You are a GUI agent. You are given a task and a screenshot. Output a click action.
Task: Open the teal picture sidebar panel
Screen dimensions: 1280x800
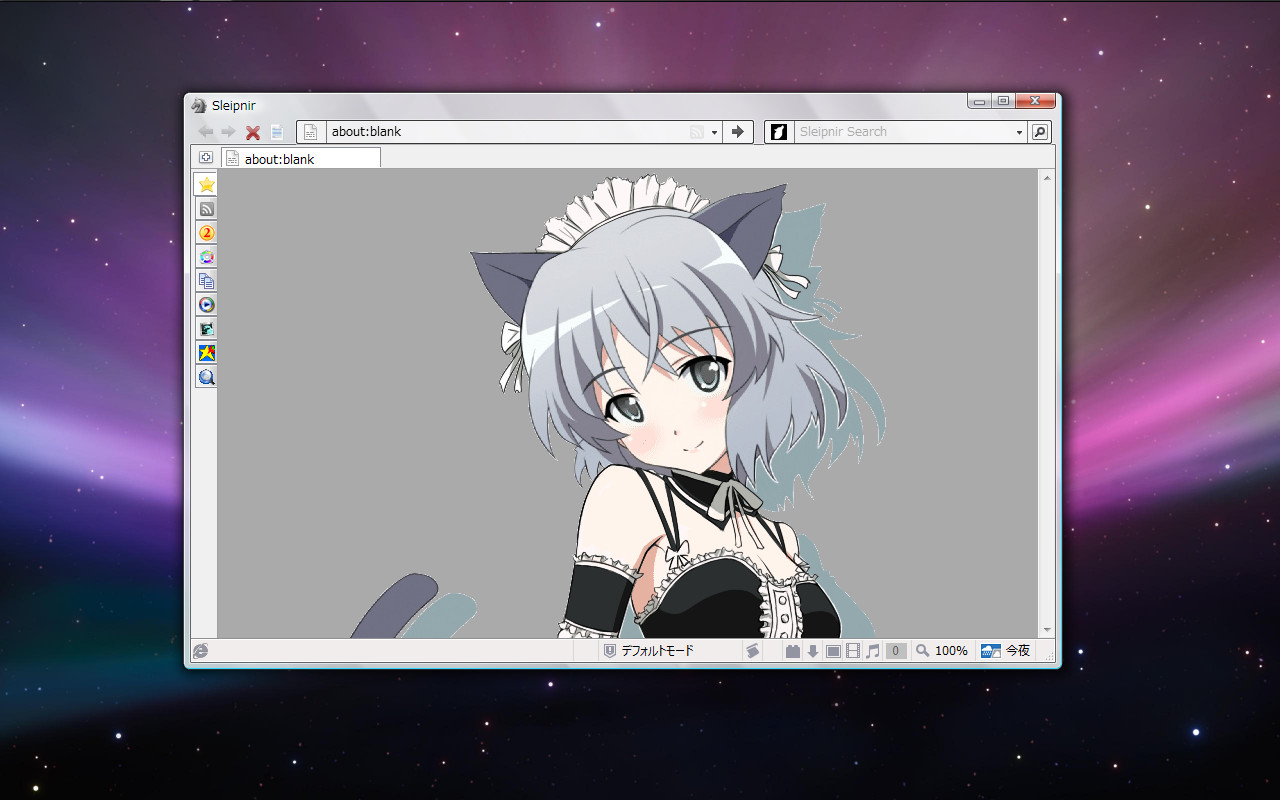pos(206,329)
